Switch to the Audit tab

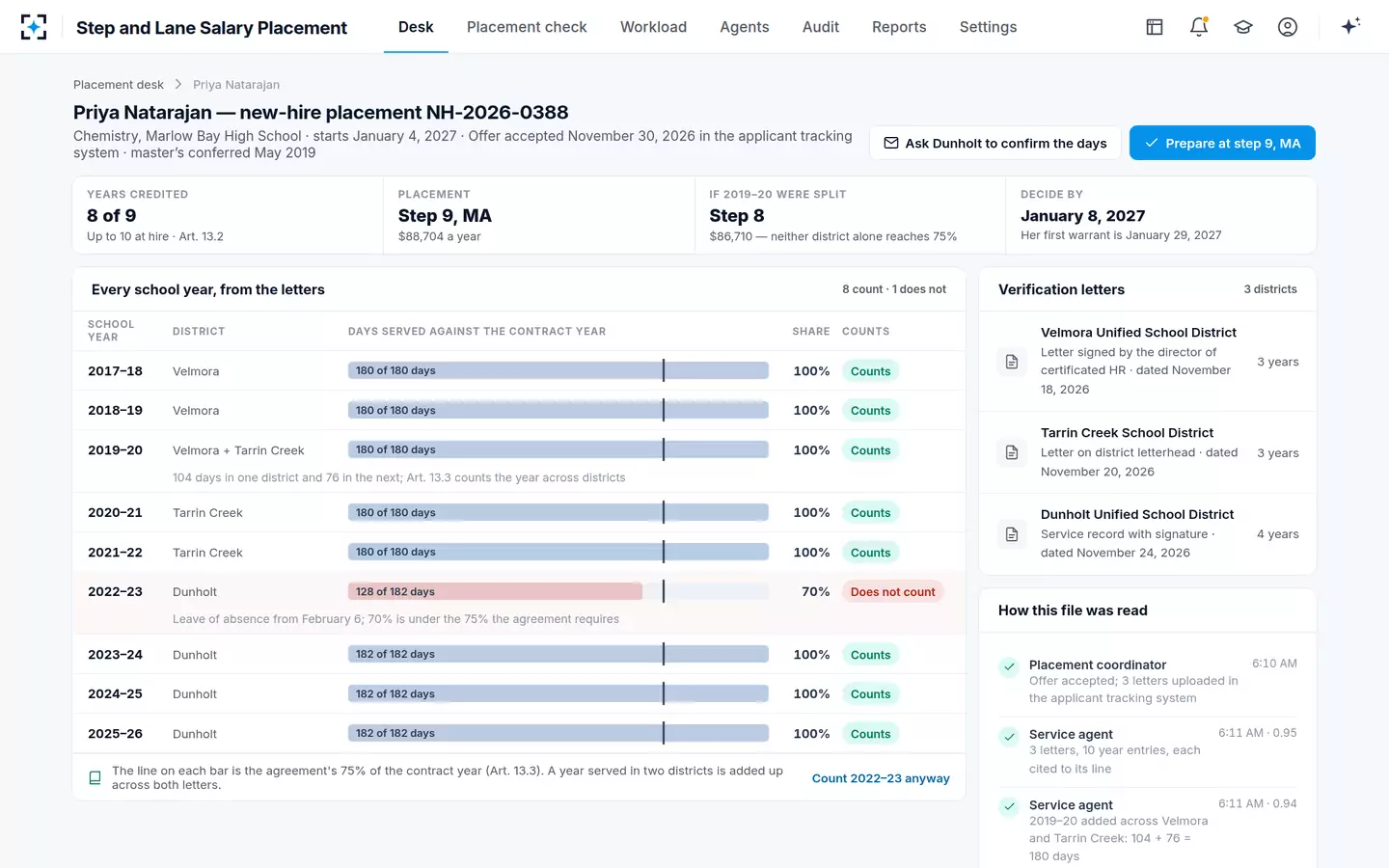pyautogui.click(x=821, y=27)
